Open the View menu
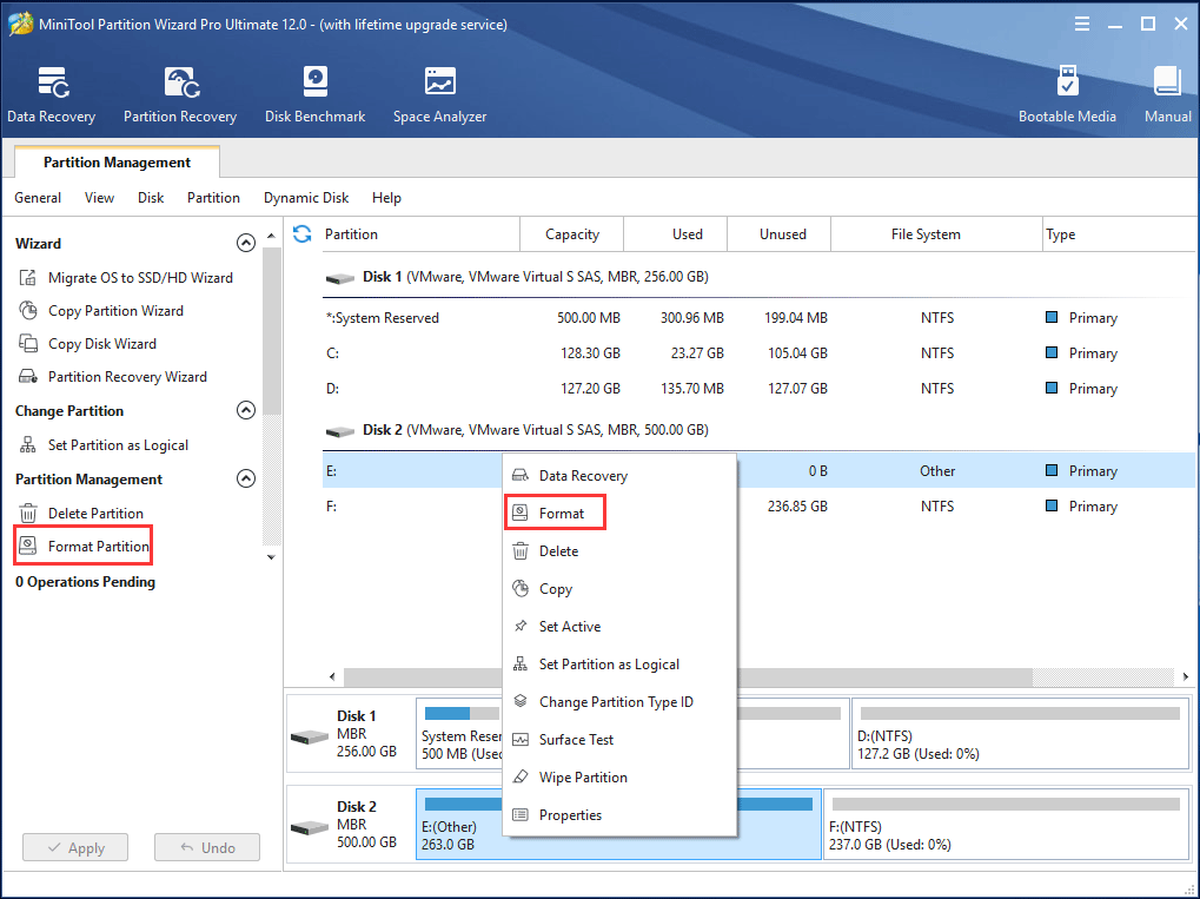The height and width of the screenshot is (899, 1200). pyautogui.click(x=99, y=198)
